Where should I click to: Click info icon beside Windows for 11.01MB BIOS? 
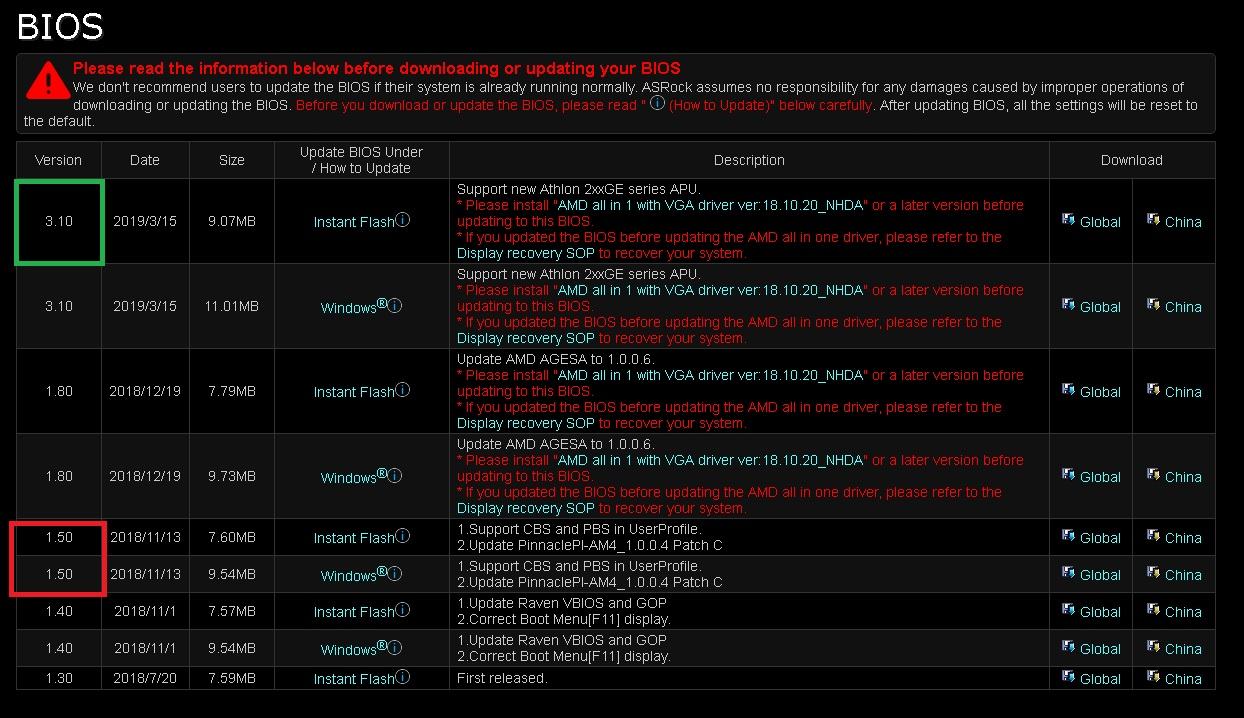click(x=395, y=305)
